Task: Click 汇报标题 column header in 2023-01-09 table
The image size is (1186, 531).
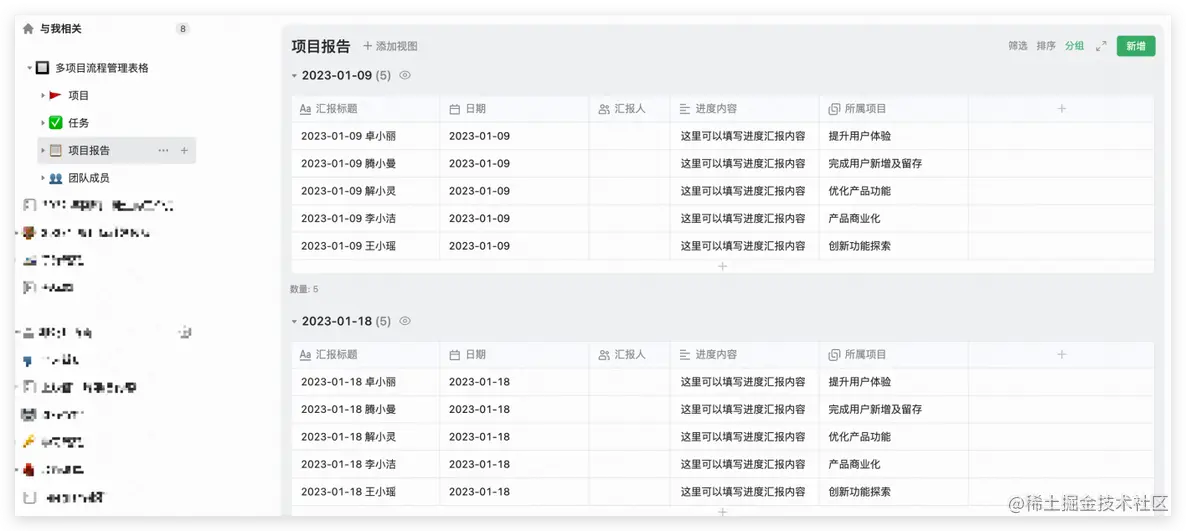Action: pos(365,109)
